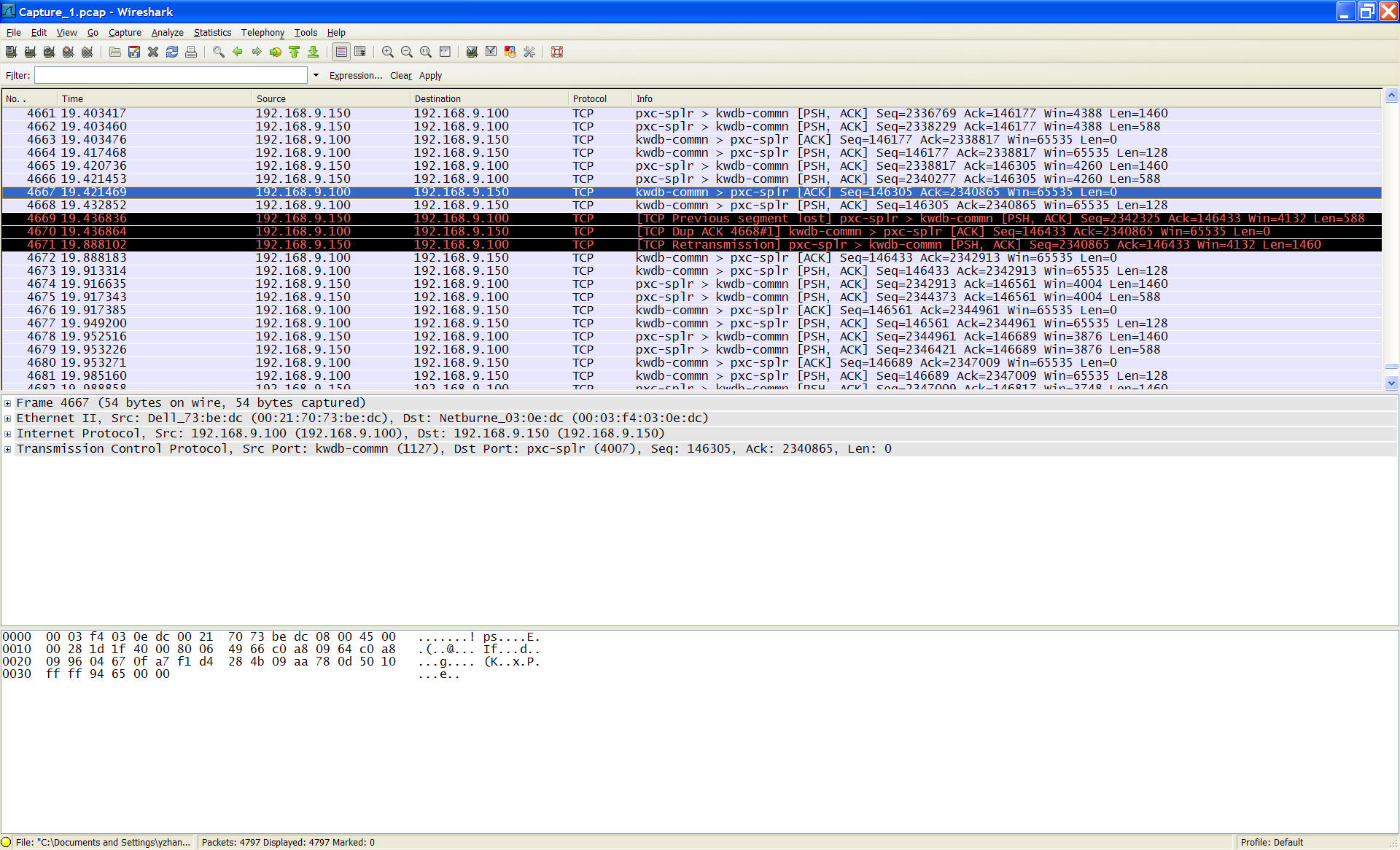Viewport: 1400px width, 850px height.
Task: Open the Help menu
Action: coord(336,32)
